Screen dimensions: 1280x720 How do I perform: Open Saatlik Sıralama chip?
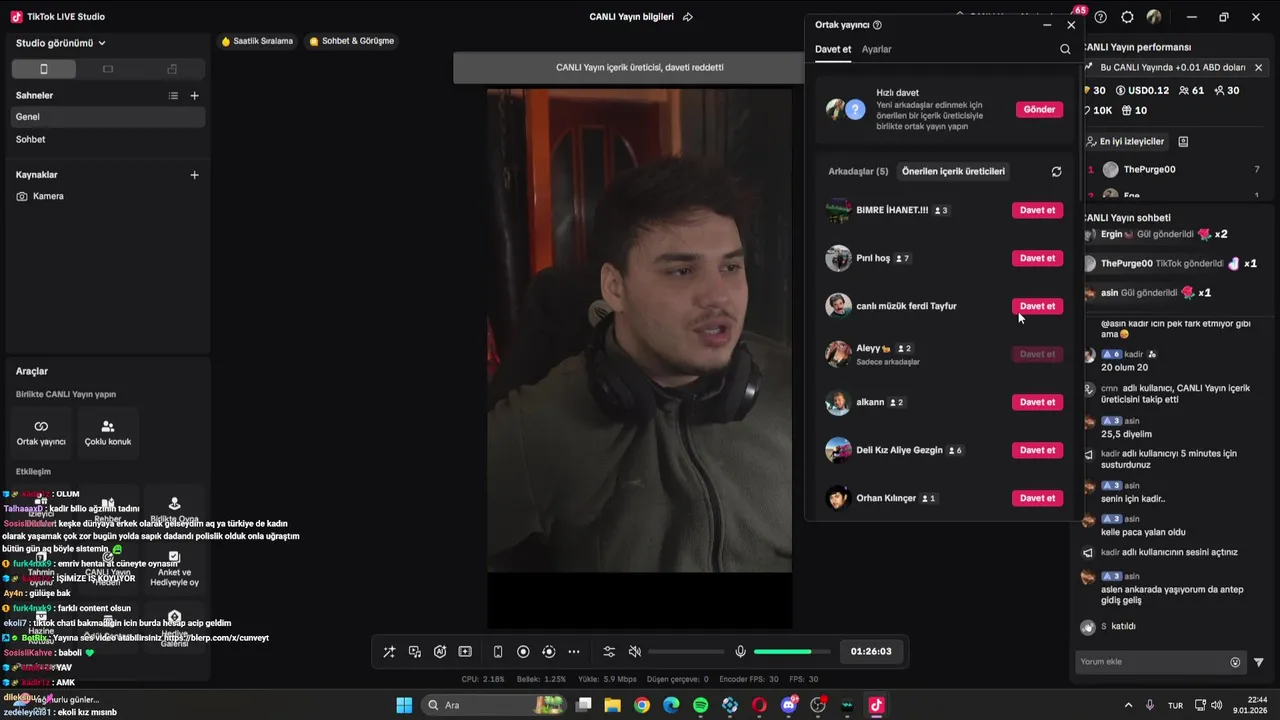(x=257, y=41)
